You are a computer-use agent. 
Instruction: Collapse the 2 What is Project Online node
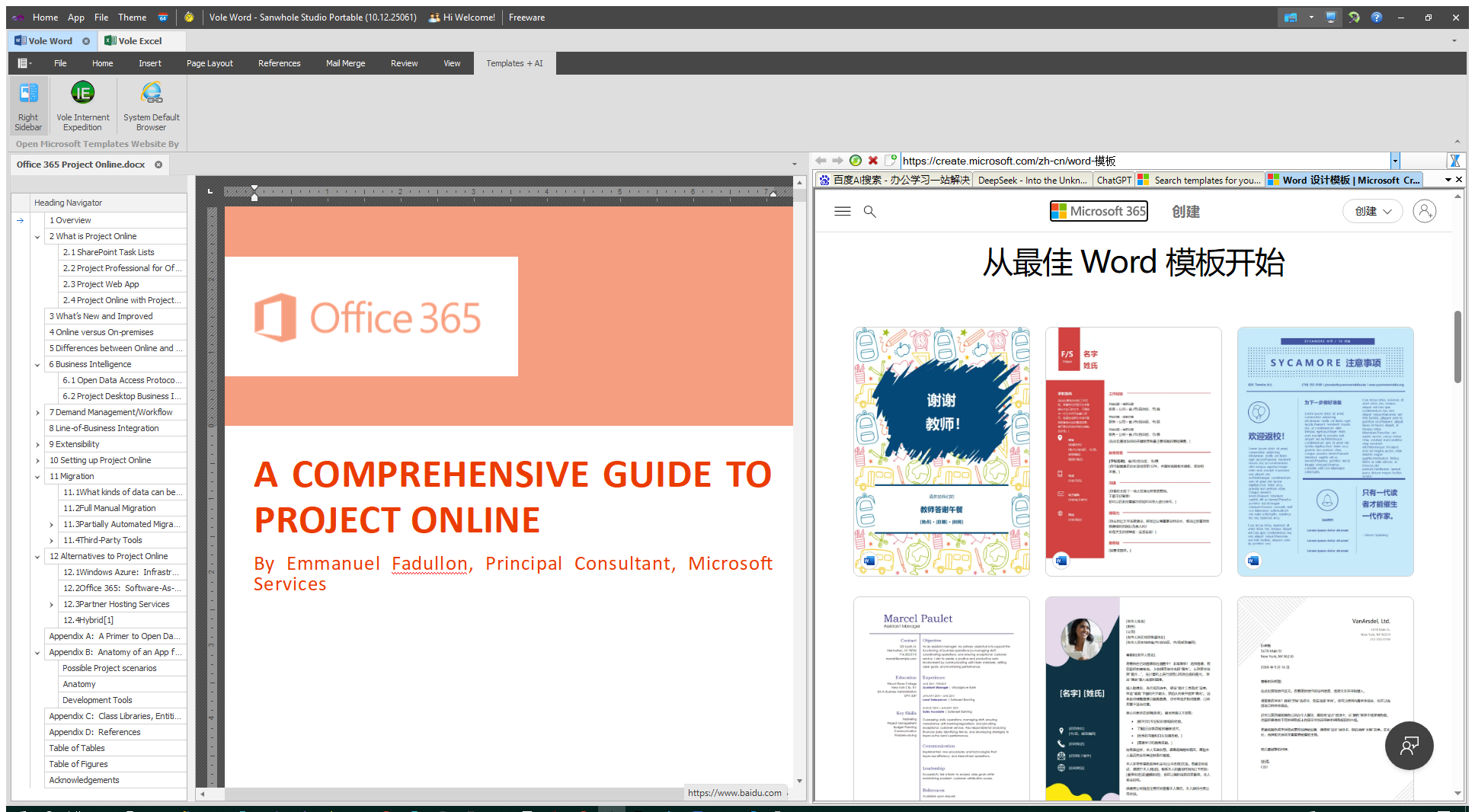point(37,237)
